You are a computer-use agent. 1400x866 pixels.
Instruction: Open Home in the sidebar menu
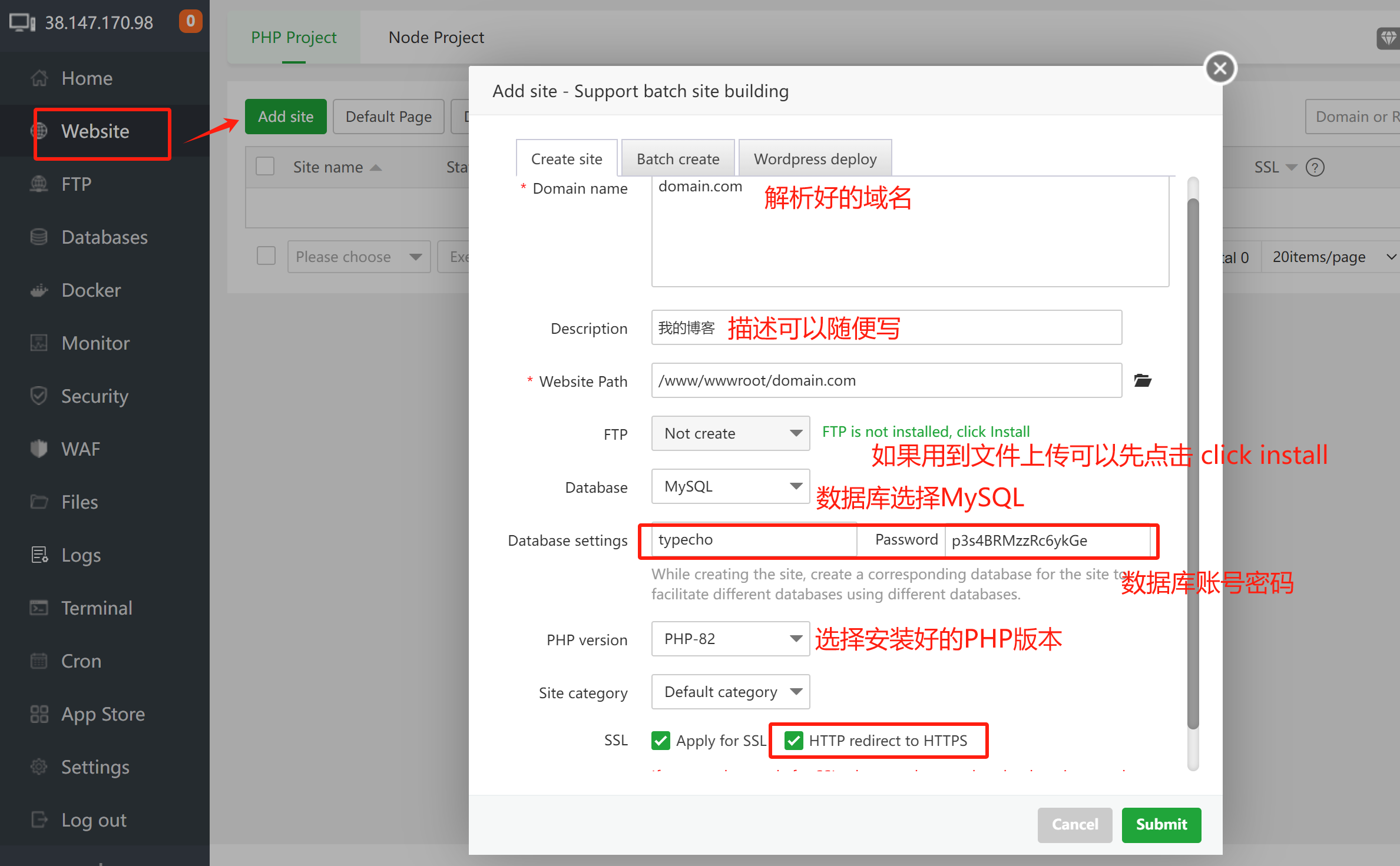[x=105, y=78]
